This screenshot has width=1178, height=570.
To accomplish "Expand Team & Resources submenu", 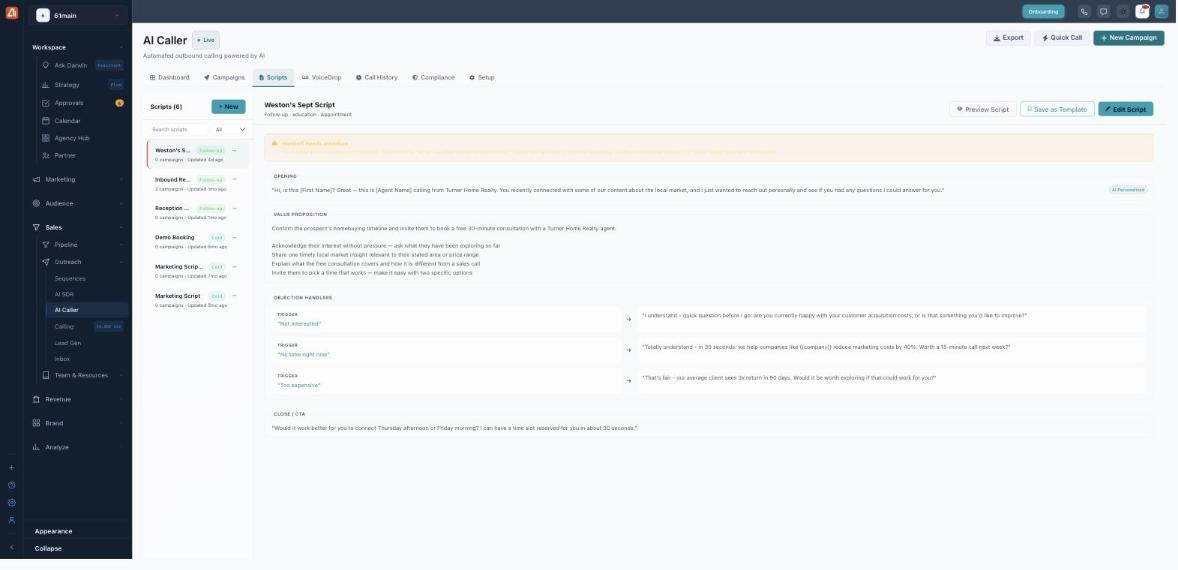I will coord(83,375).
